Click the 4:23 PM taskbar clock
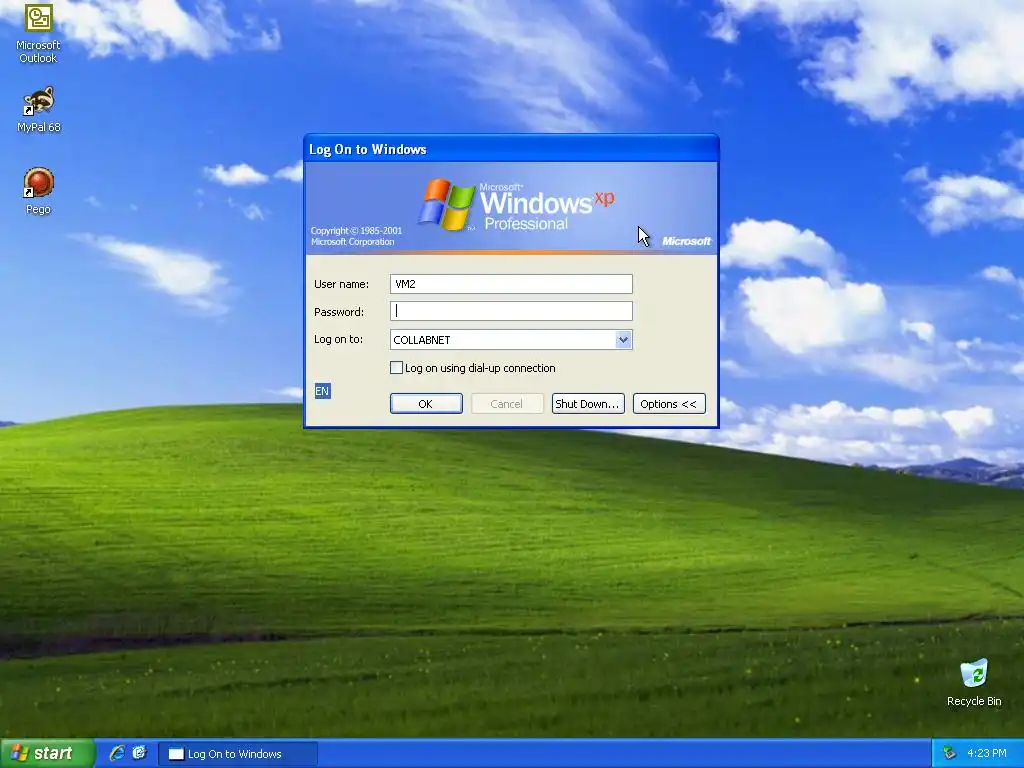The height and width of the screenshot is (768, 1024). (x=986, y=753)
